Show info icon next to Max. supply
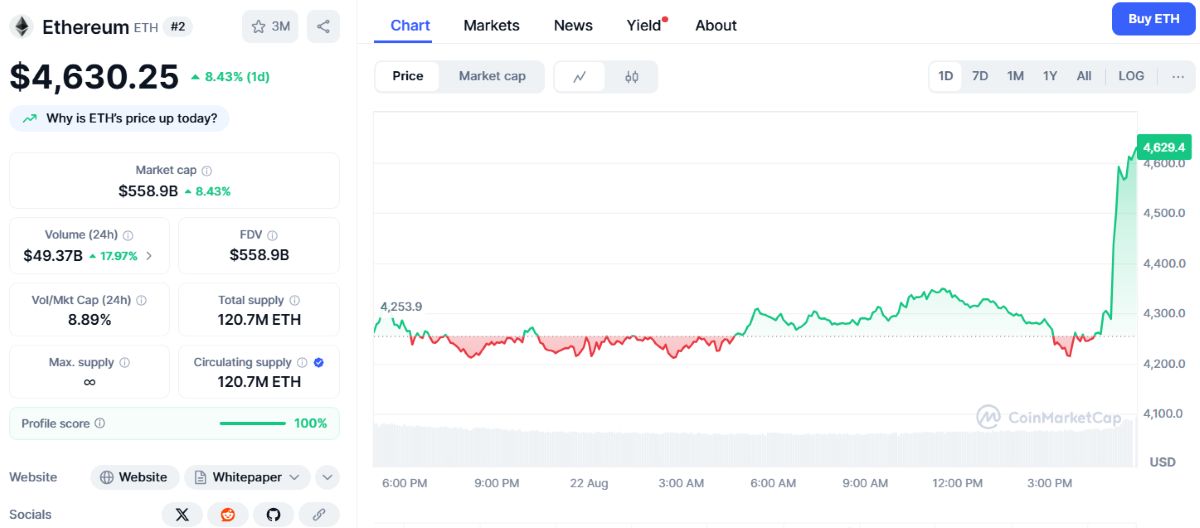 point(124,362)
